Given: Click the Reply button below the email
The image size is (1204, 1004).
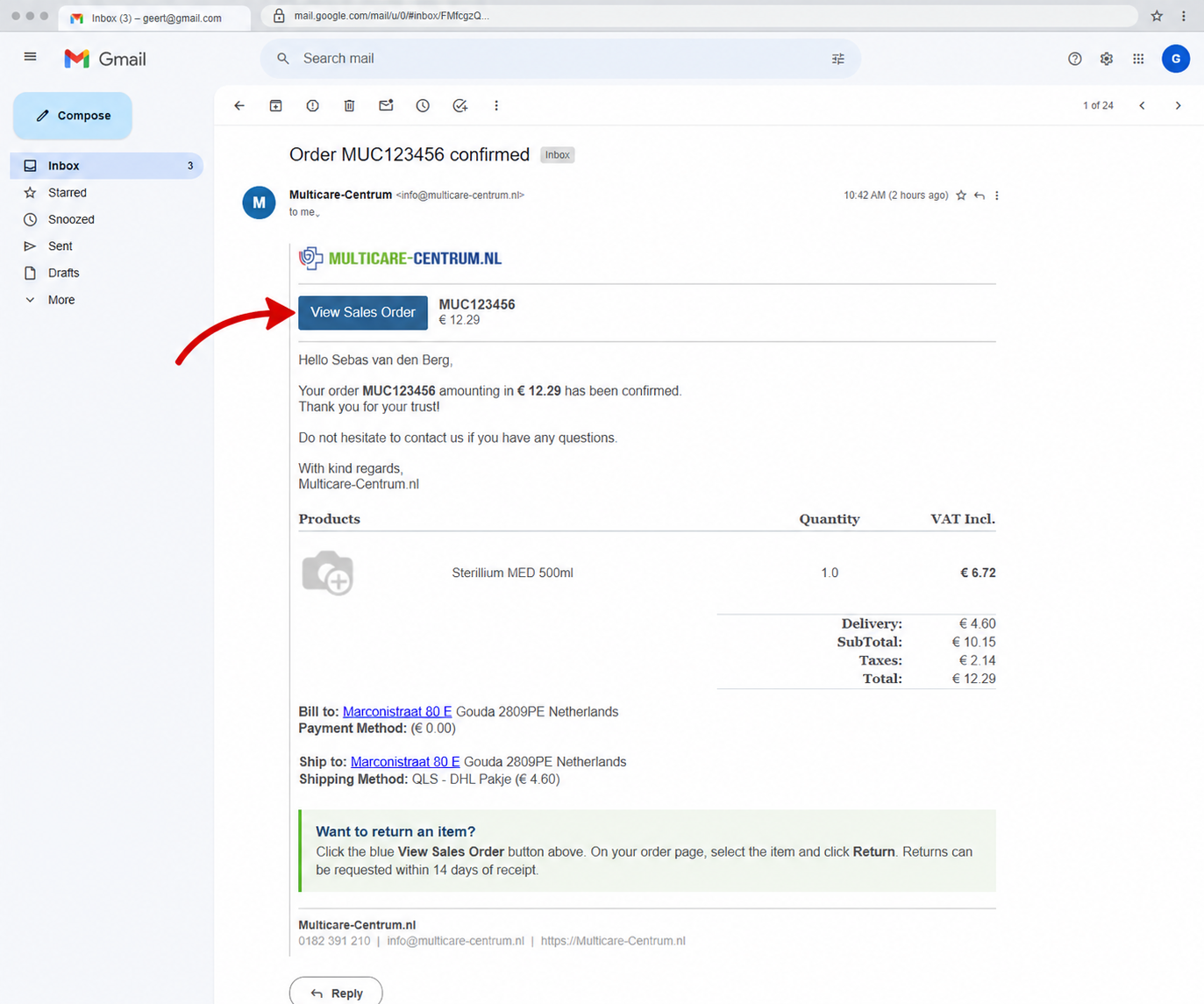Looking at the screenshot, I should pyautogui.click(x=336, y=992).
